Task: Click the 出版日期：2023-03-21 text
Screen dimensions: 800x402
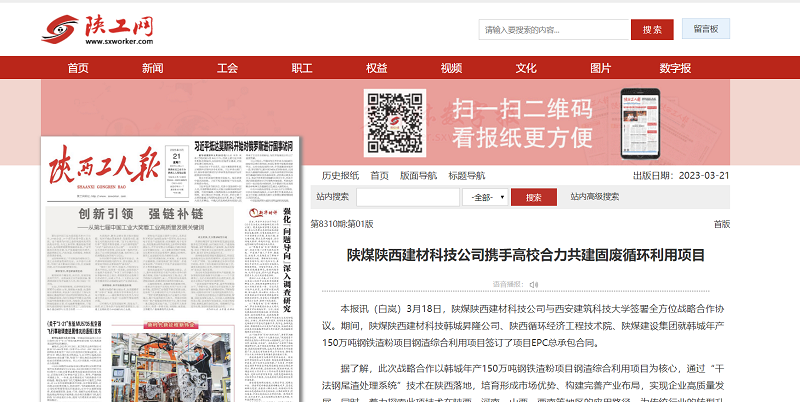Action: pyautogui.click(x=681, y=175)
